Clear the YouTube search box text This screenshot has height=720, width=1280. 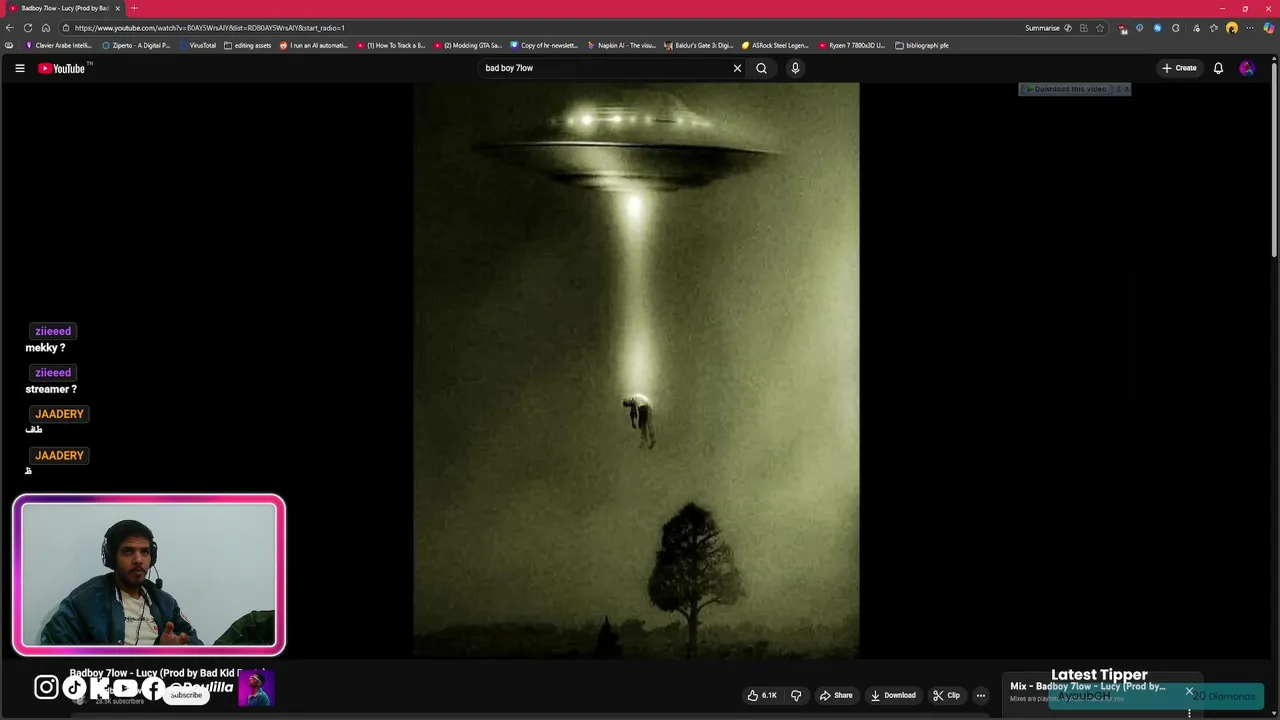tap(737, 68)
